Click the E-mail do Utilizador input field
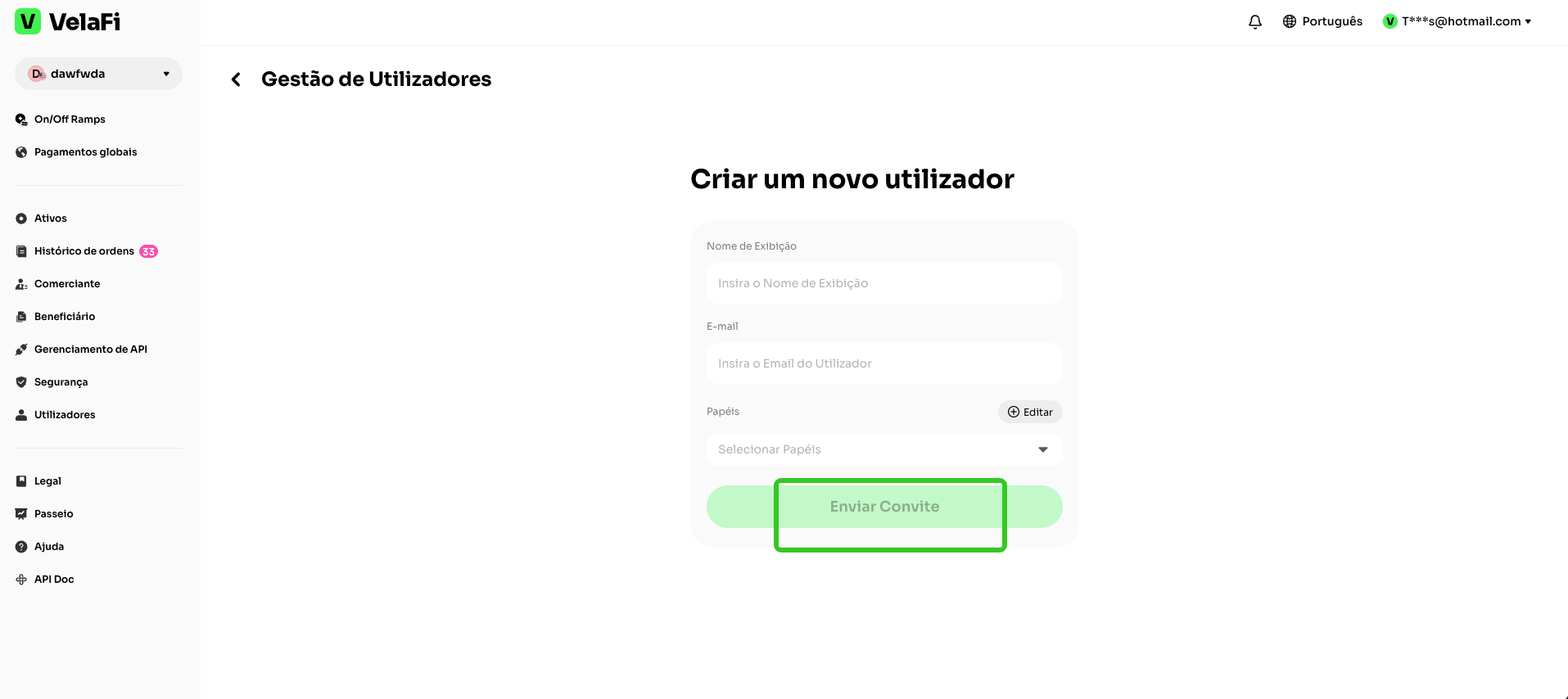1568x699 pixels. [883, 363]
